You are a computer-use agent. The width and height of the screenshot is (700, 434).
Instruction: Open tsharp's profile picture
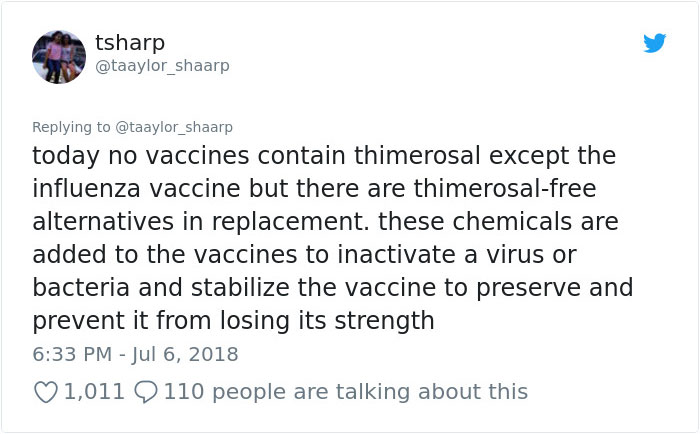59,57
